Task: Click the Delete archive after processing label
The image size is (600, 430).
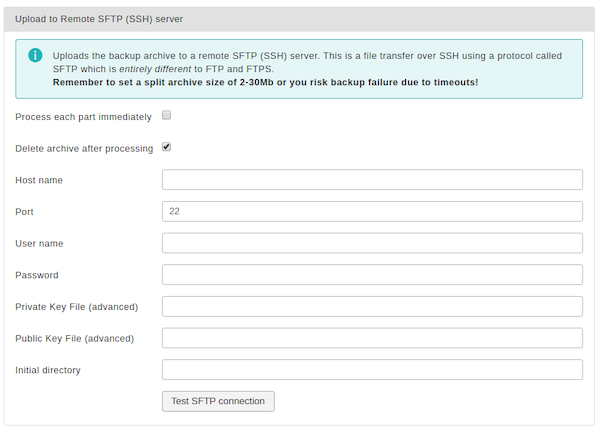Action: pyautogui.click(x=84, y=148)
